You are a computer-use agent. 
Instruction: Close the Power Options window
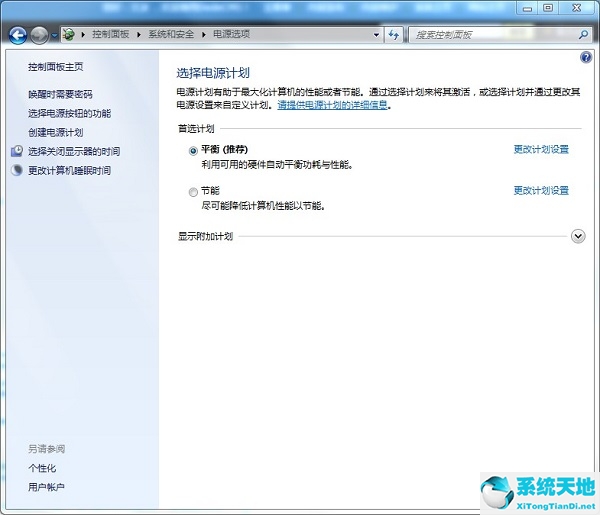click(x=577, y=8)
